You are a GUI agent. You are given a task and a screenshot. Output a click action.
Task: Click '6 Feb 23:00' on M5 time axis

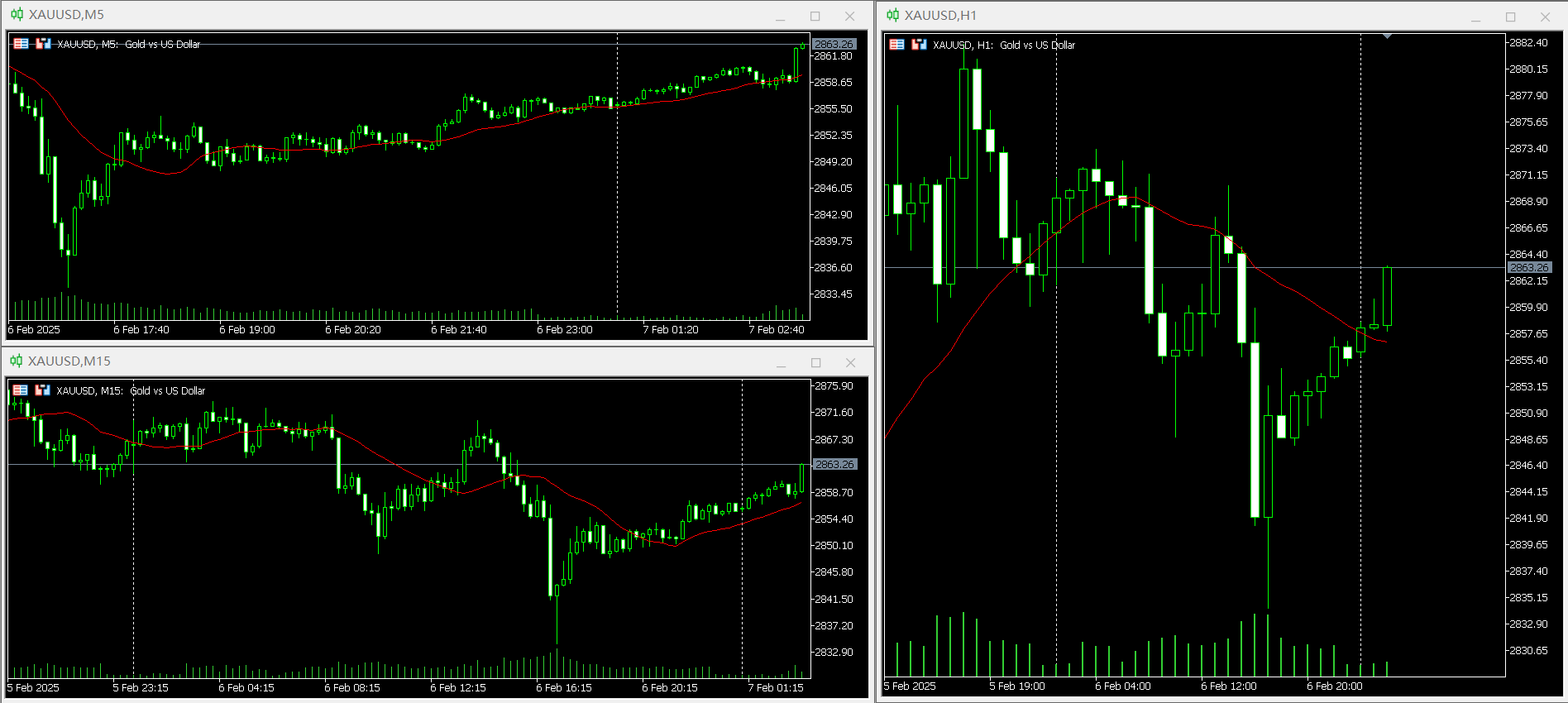click(565, 330)
